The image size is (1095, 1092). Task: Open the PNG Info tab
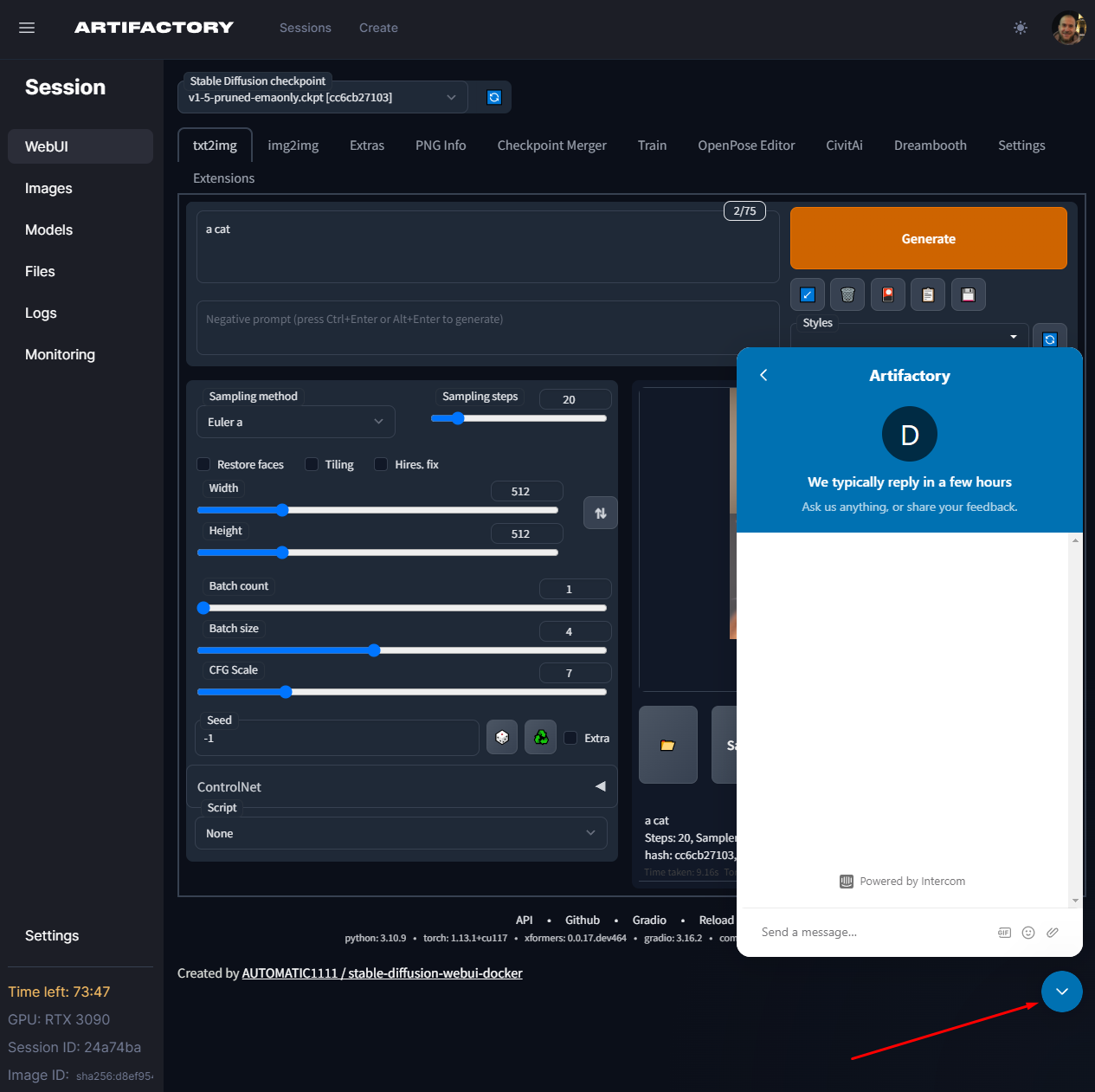click(x=441, y=145)
